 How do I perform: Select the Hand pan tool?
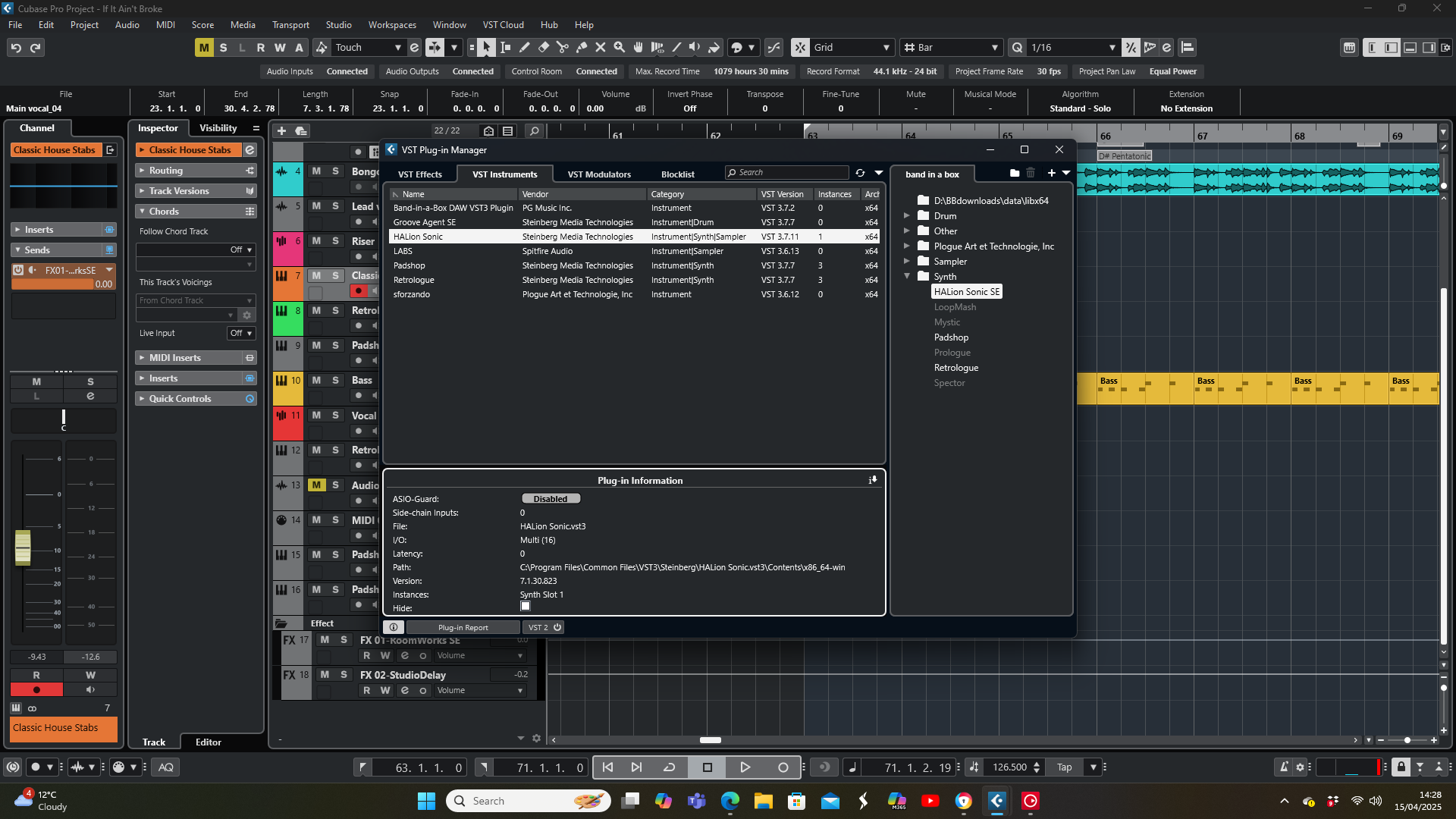pos(638,48)
